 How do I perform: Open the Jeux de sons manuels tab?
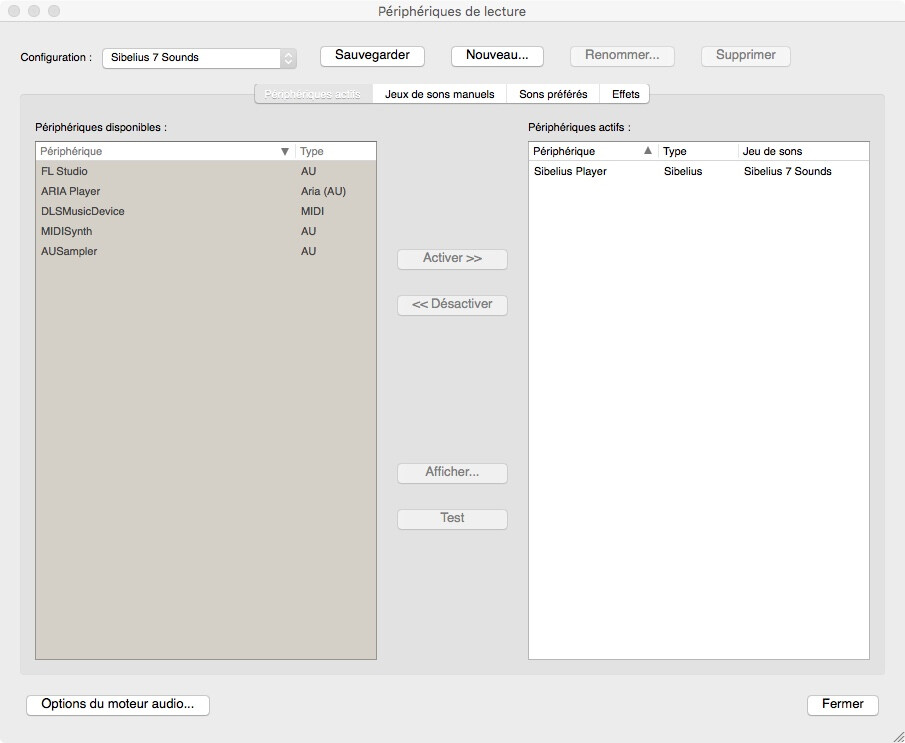(440, 94)
